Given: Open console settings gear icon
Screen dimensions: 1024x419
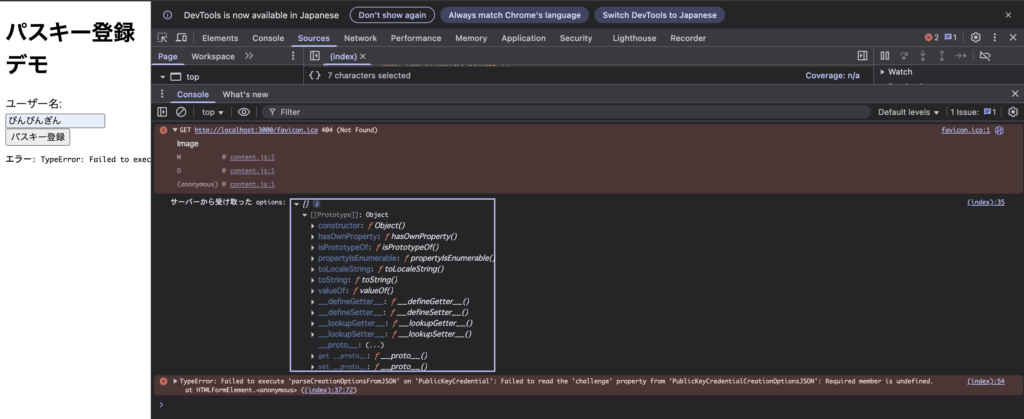Looking at the screenshot, I should (x=1013, y=113).
